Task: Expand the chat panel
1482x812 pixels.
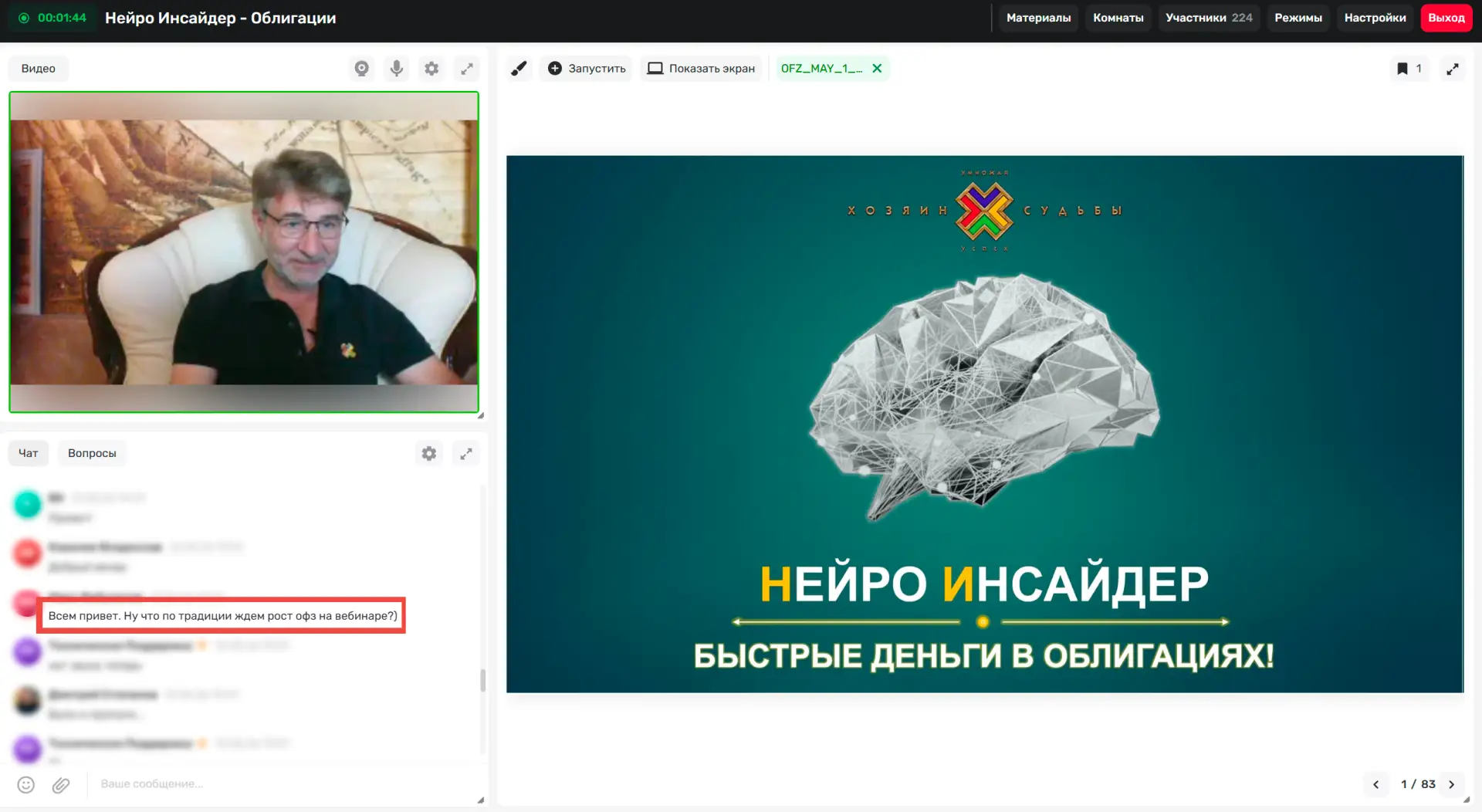Action: tap(466, 454)
